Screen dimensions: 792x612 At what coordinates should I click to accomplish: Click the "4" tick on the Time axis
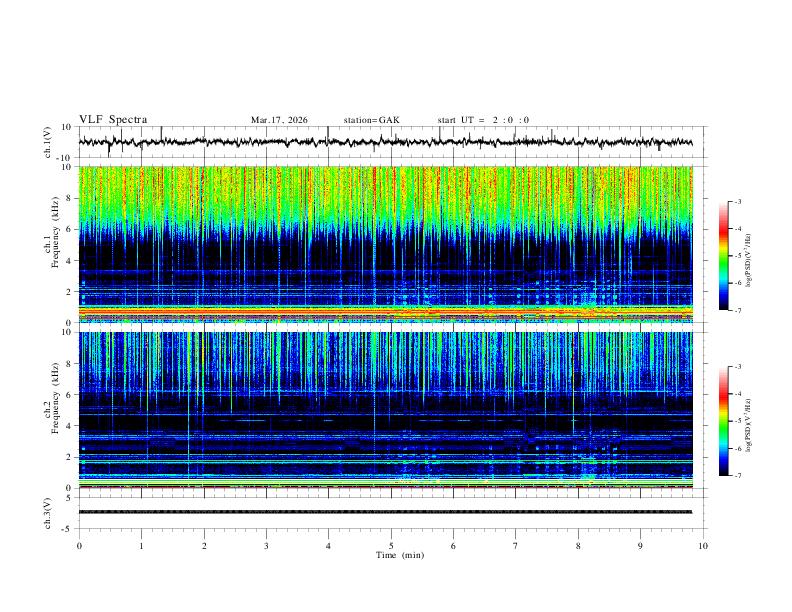[328, 546]
